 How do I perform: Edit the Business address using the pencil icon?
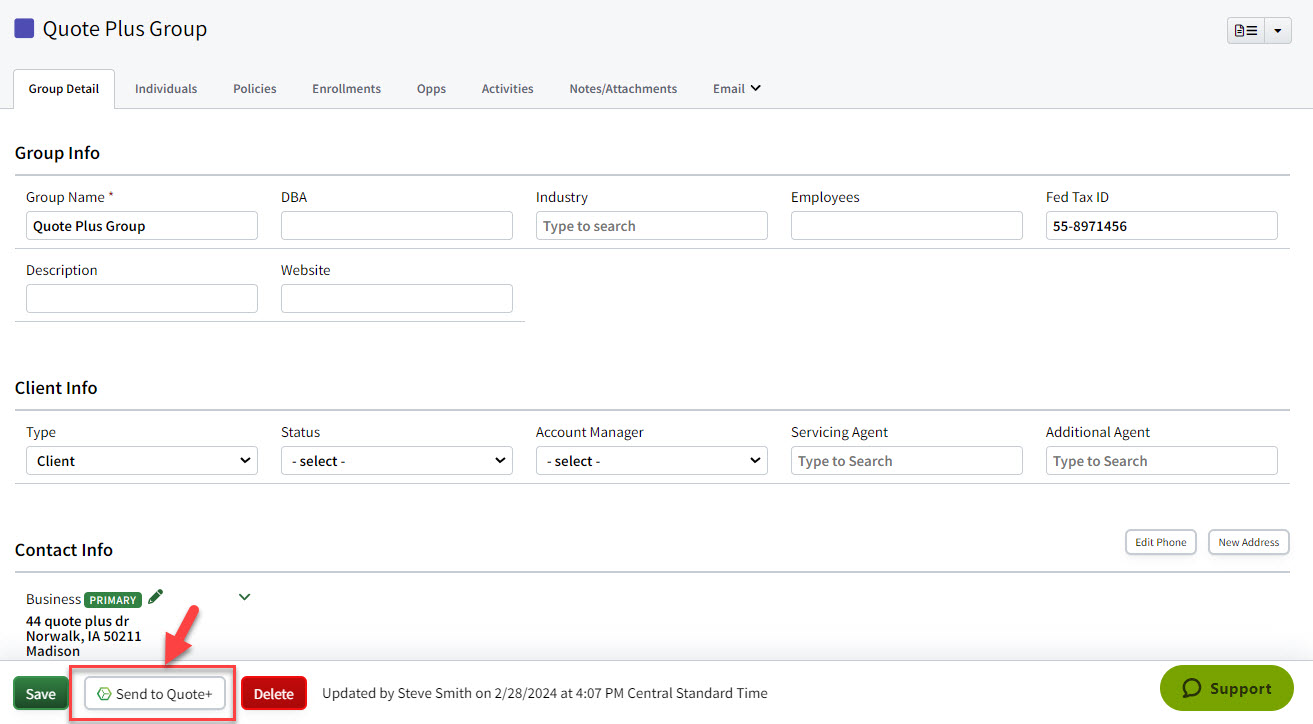click(156, 596)
